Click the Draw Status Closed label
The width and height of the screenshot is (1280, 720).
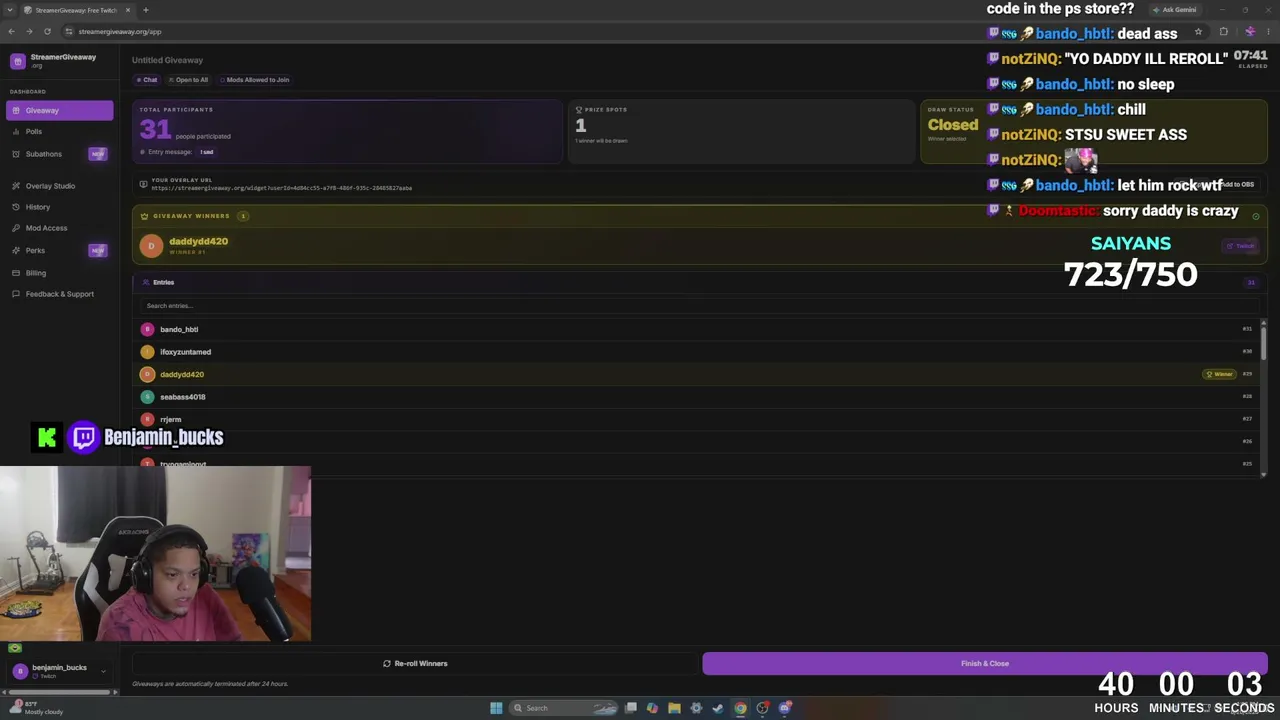coord(953,125)
